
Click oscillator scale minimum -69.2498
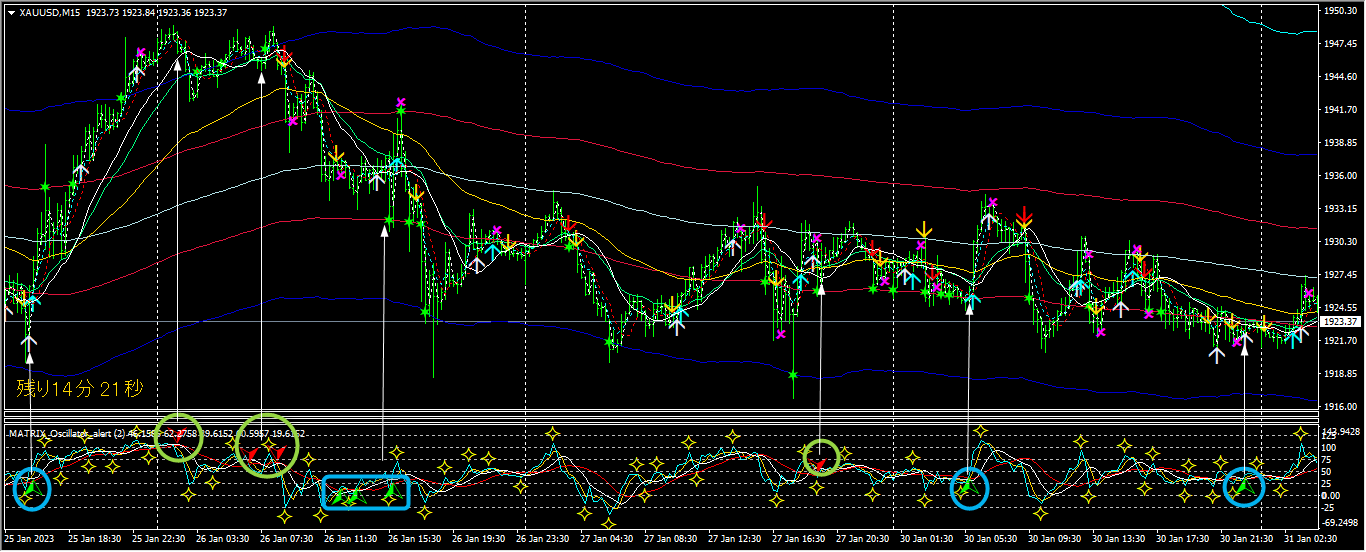1339,522
